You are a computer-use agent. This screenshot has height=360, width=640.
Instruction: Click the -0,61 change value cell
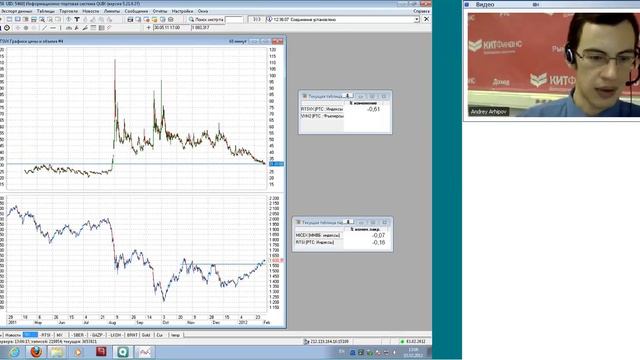[373, 109]
